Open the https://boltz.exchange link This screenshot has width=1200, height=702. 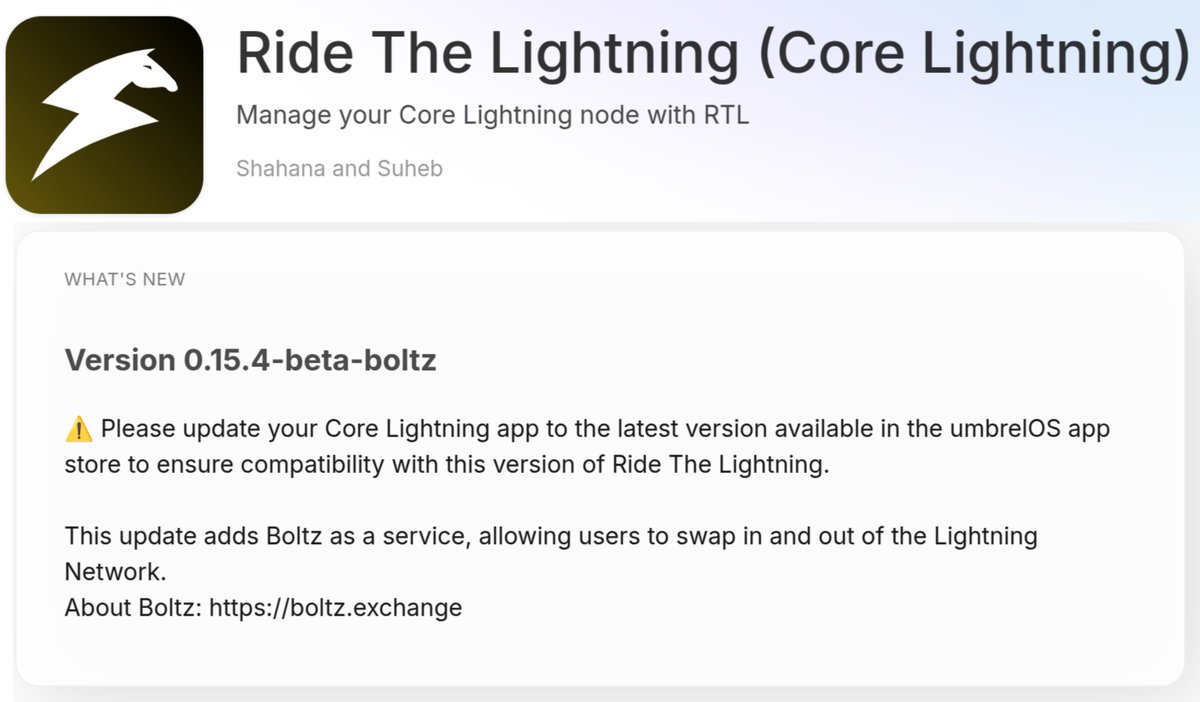pos(335,608)
